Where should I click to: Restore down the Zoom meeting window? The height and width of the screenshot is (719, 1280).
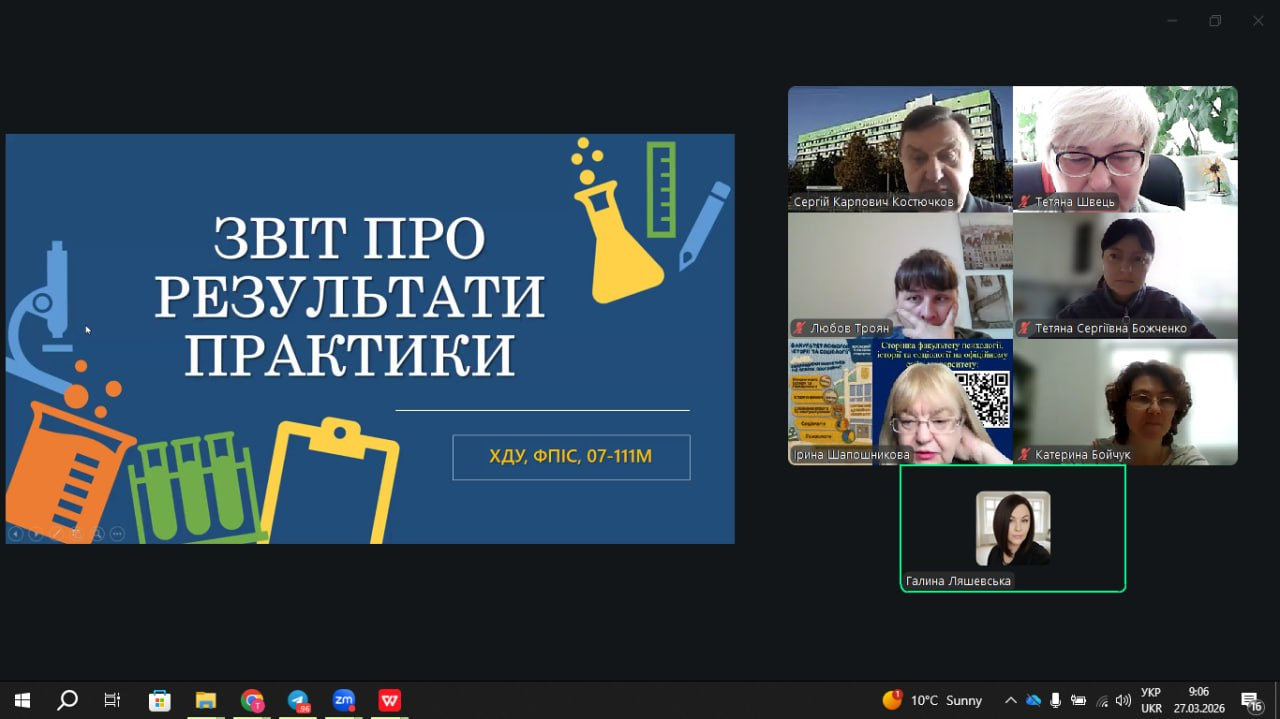click(1215, 21)
